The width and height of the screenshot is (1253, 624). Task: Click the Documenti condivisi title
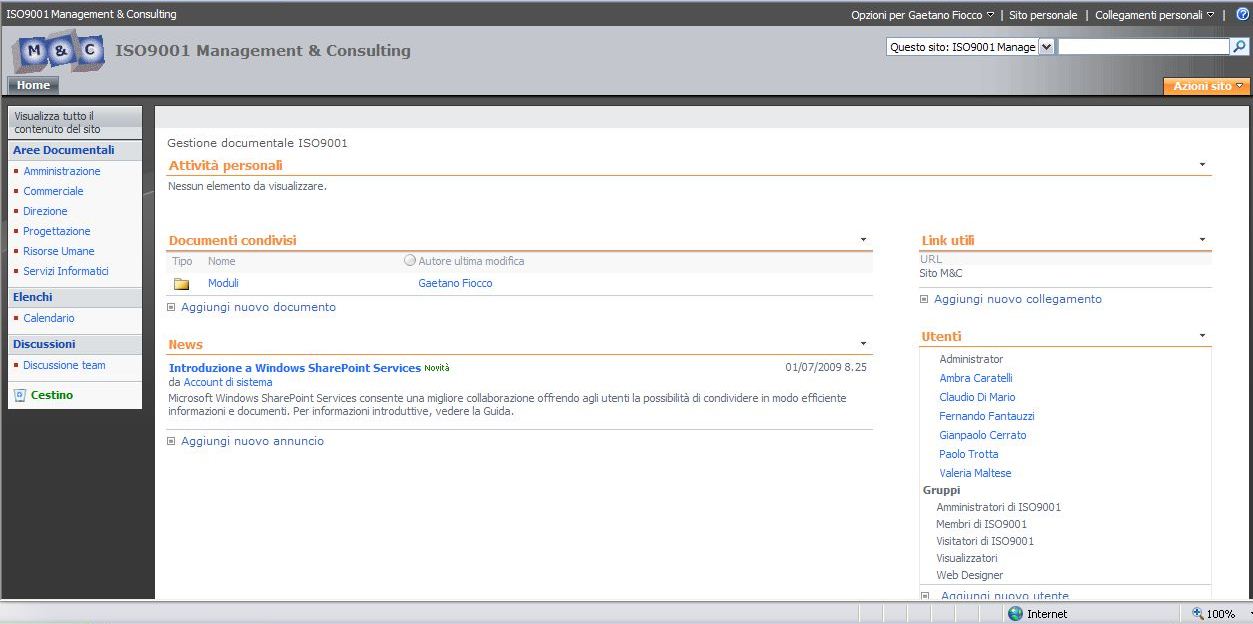(232, 240)
